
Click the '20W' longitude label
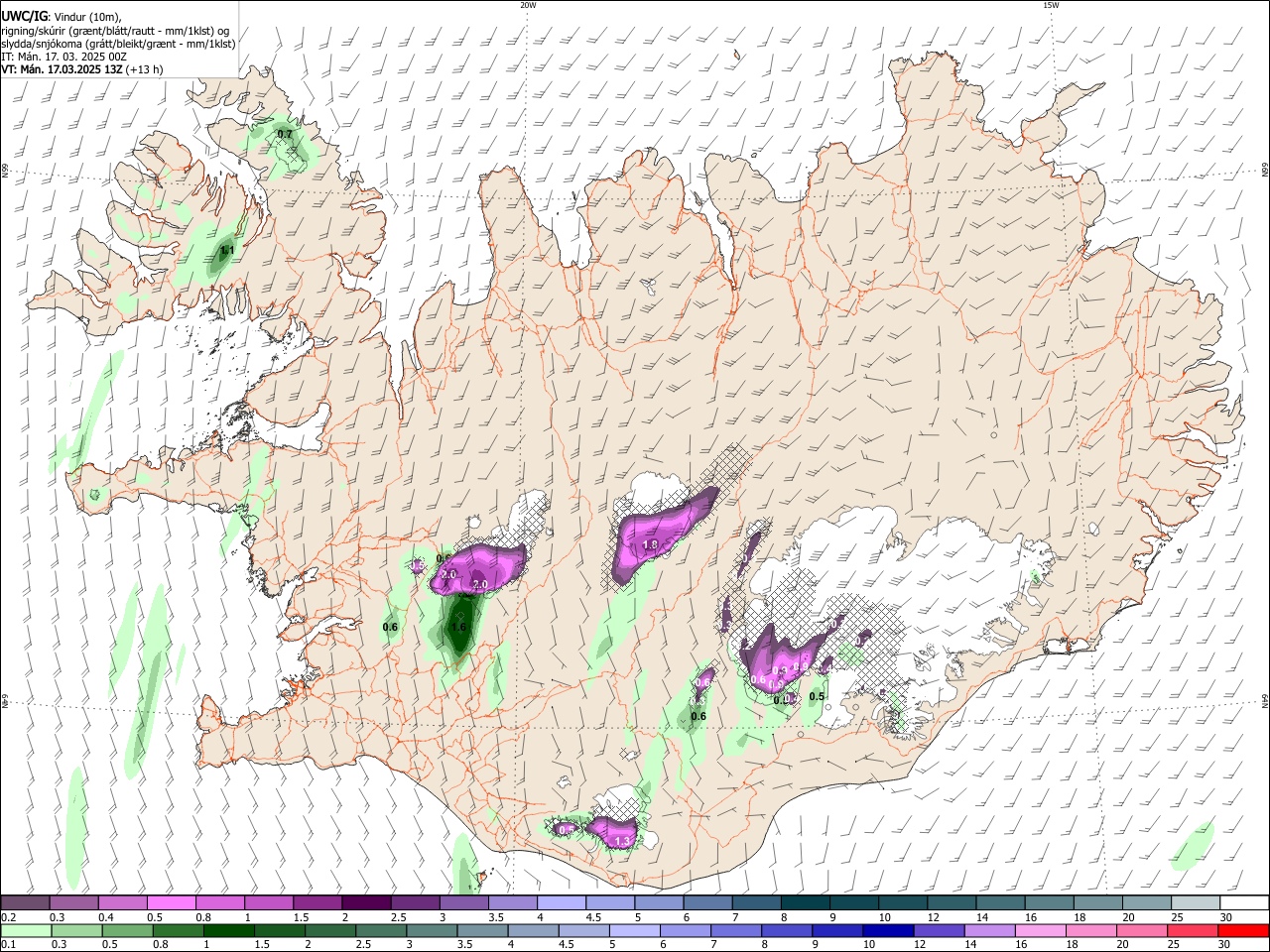pos(528,5)
